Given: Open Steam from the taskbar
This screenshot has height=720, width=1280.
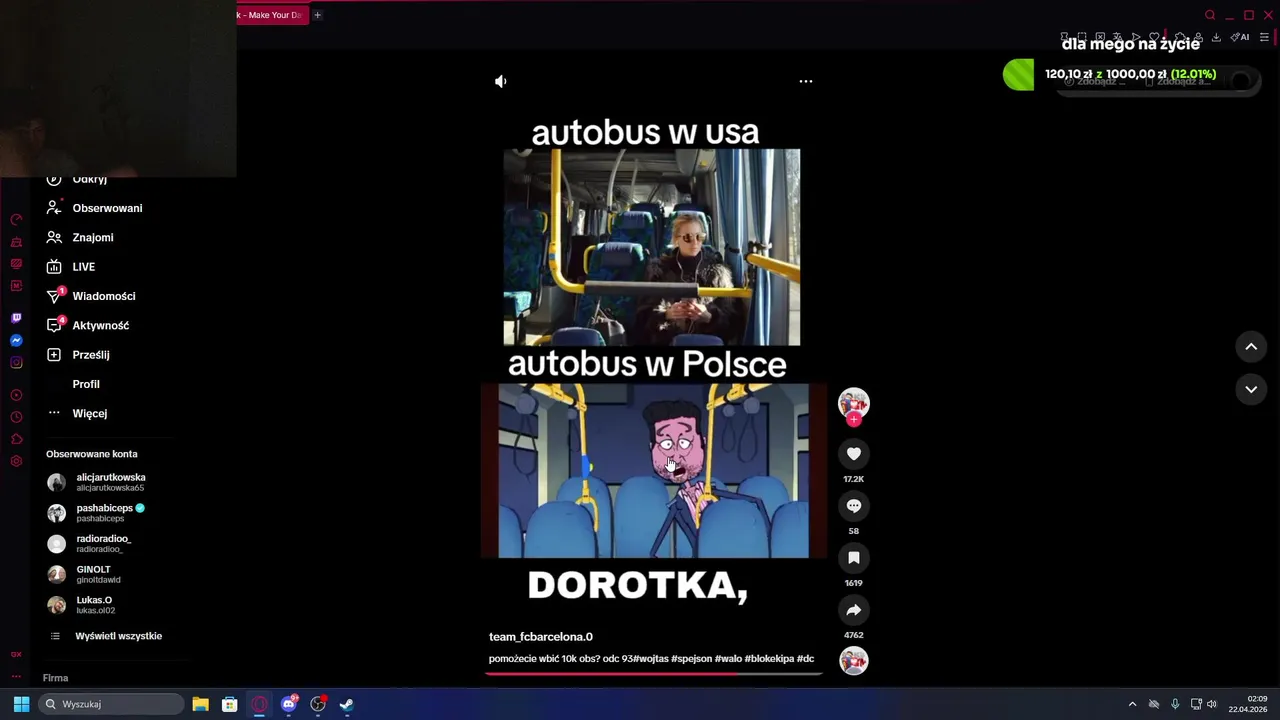Looking at the screenshot, I should [347, 704].
